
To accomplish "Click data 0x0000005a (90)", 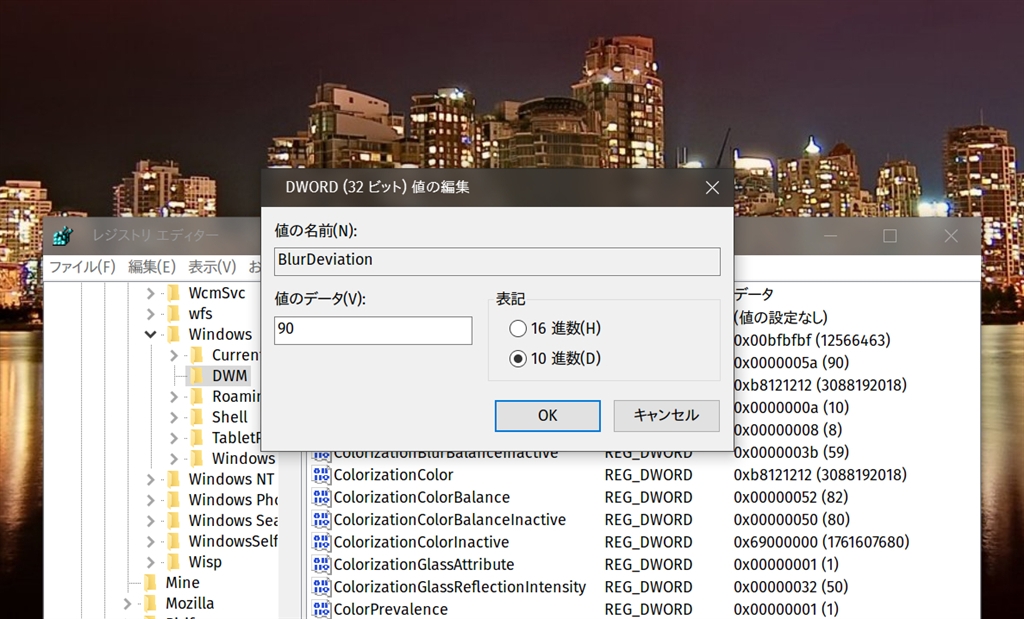I will pos(791,362).
